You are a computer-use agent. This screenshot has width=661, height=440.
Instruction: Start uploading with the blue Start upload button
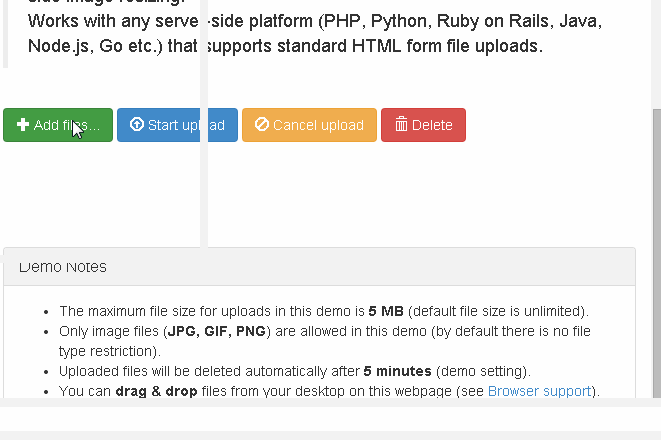tap(177, 125)
